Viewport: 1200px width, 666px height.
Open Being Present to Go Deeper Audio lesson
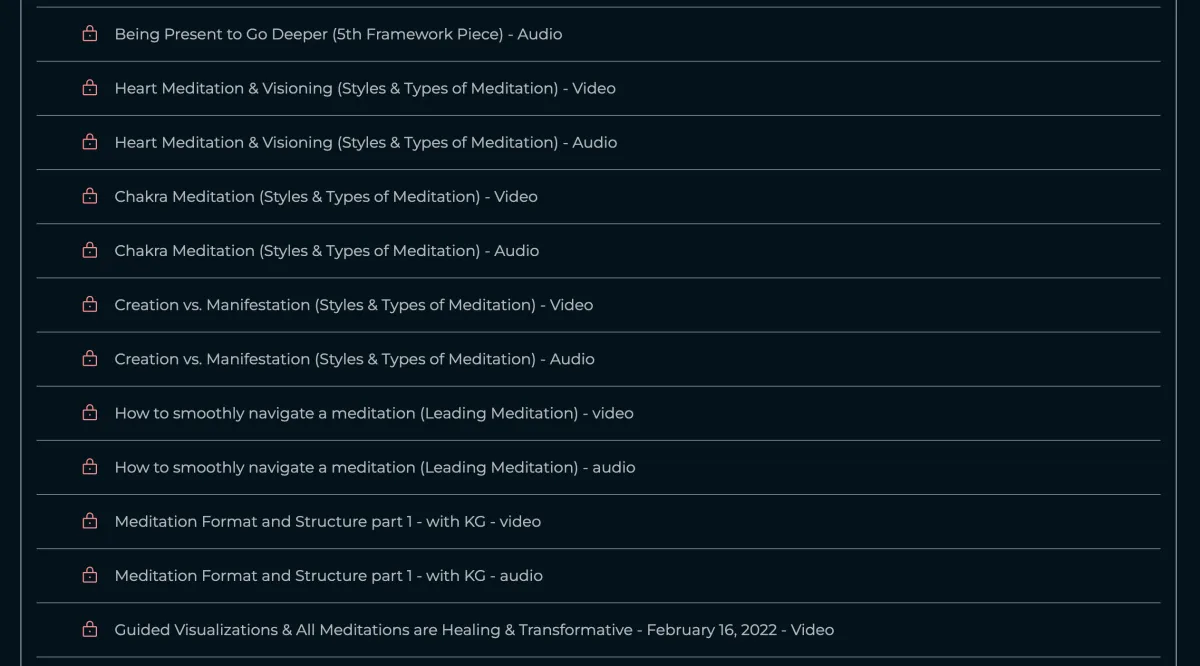338,34
